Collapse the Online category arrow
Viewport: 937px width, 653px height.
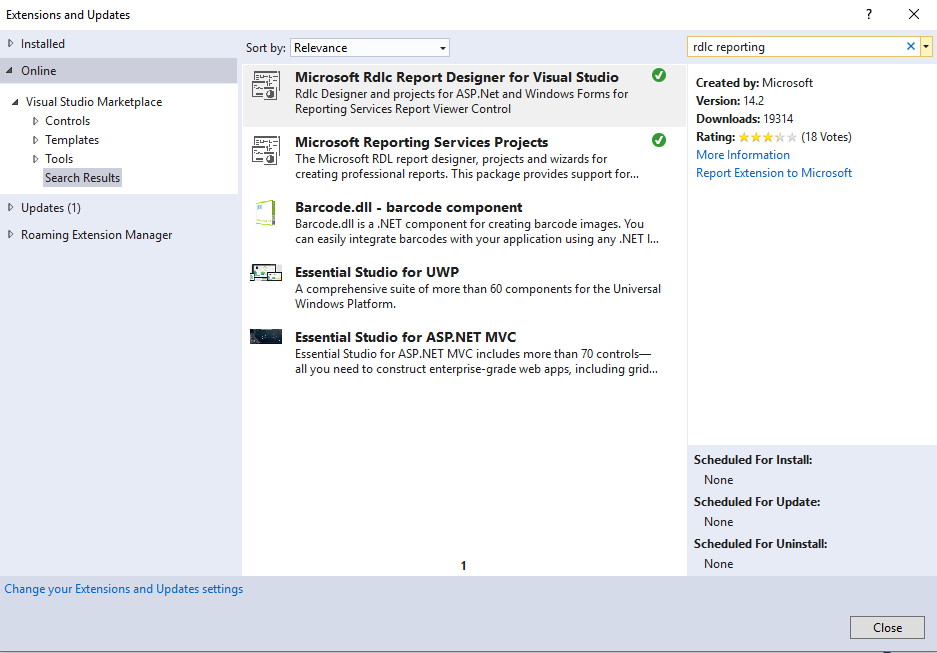pos(10,70)
